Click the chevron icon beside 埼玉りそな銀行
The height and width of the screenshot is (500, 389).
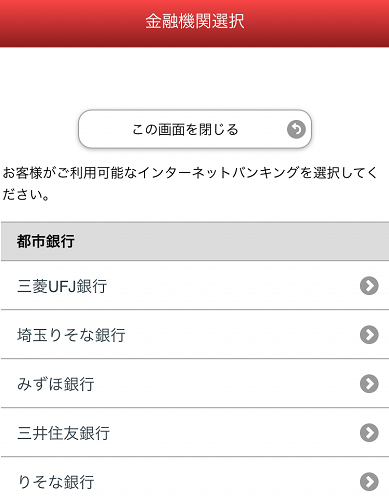pos(369,334)
